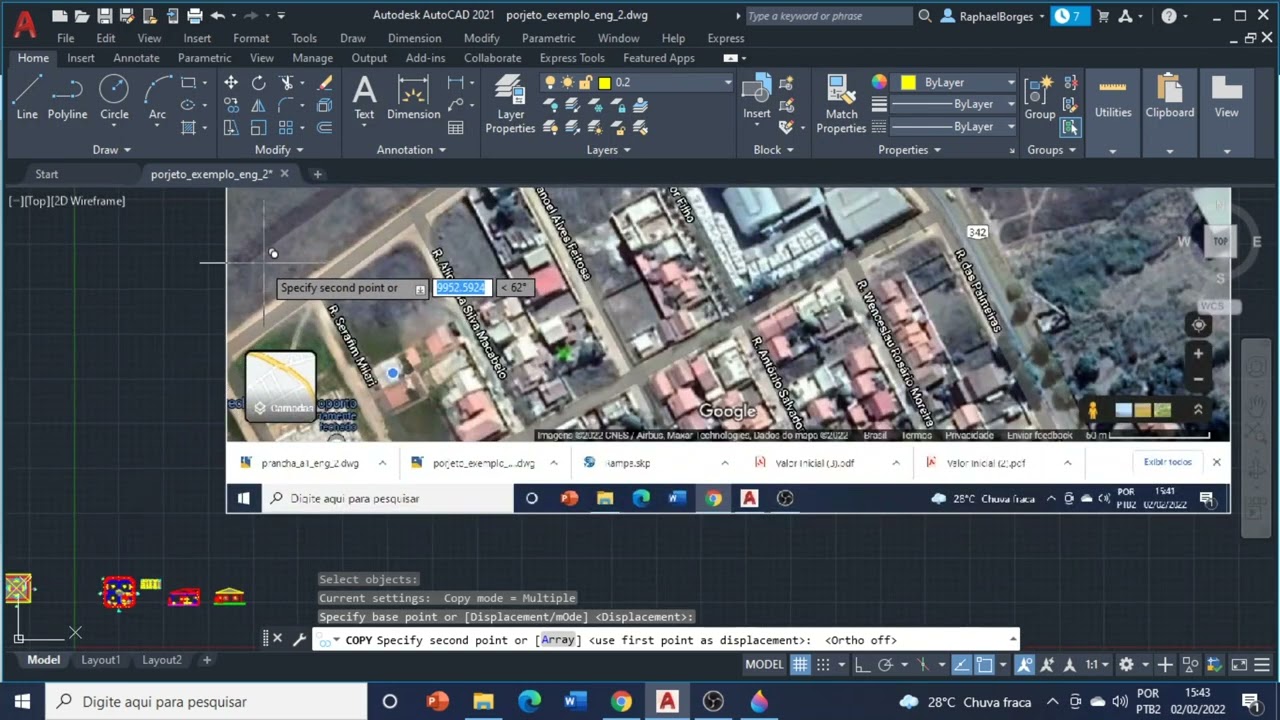Toggle annotation objects visibility in status bar

tap(1025, 664)
